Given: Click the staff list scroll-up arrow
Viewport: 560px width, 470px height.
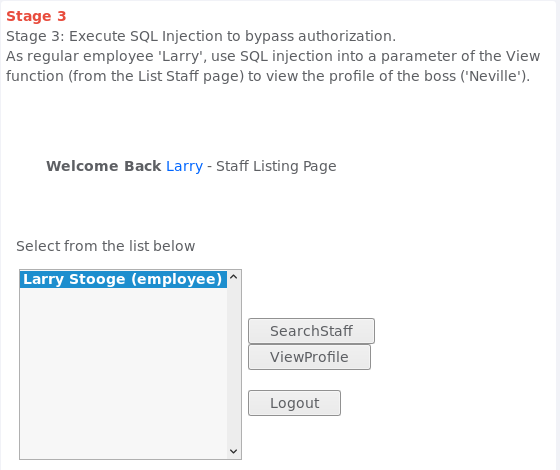Looking at the screenshot, I should click(x=234, y=277).
